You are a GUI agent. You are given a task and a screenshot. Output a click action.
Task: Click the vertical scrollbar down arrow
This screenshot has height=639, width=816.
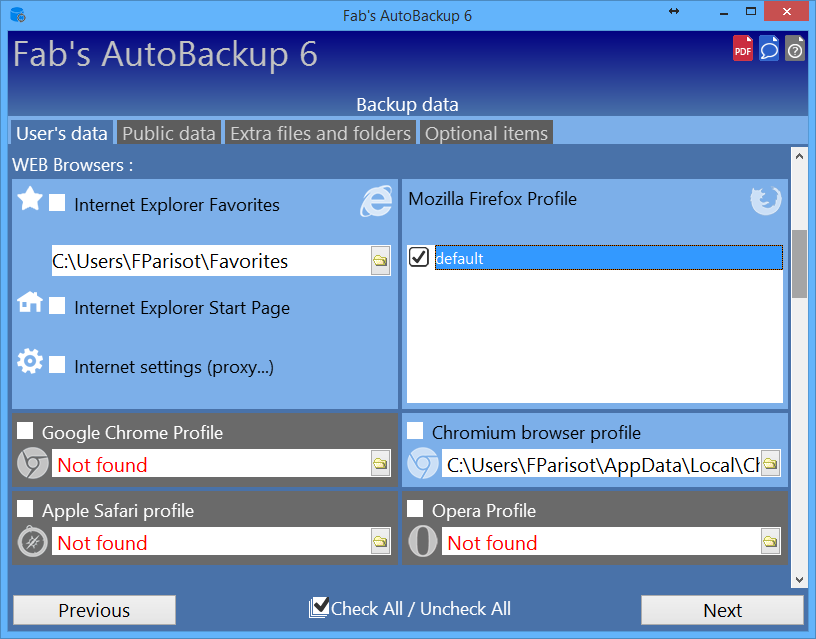pyautogui.click(x=799, y=579)
